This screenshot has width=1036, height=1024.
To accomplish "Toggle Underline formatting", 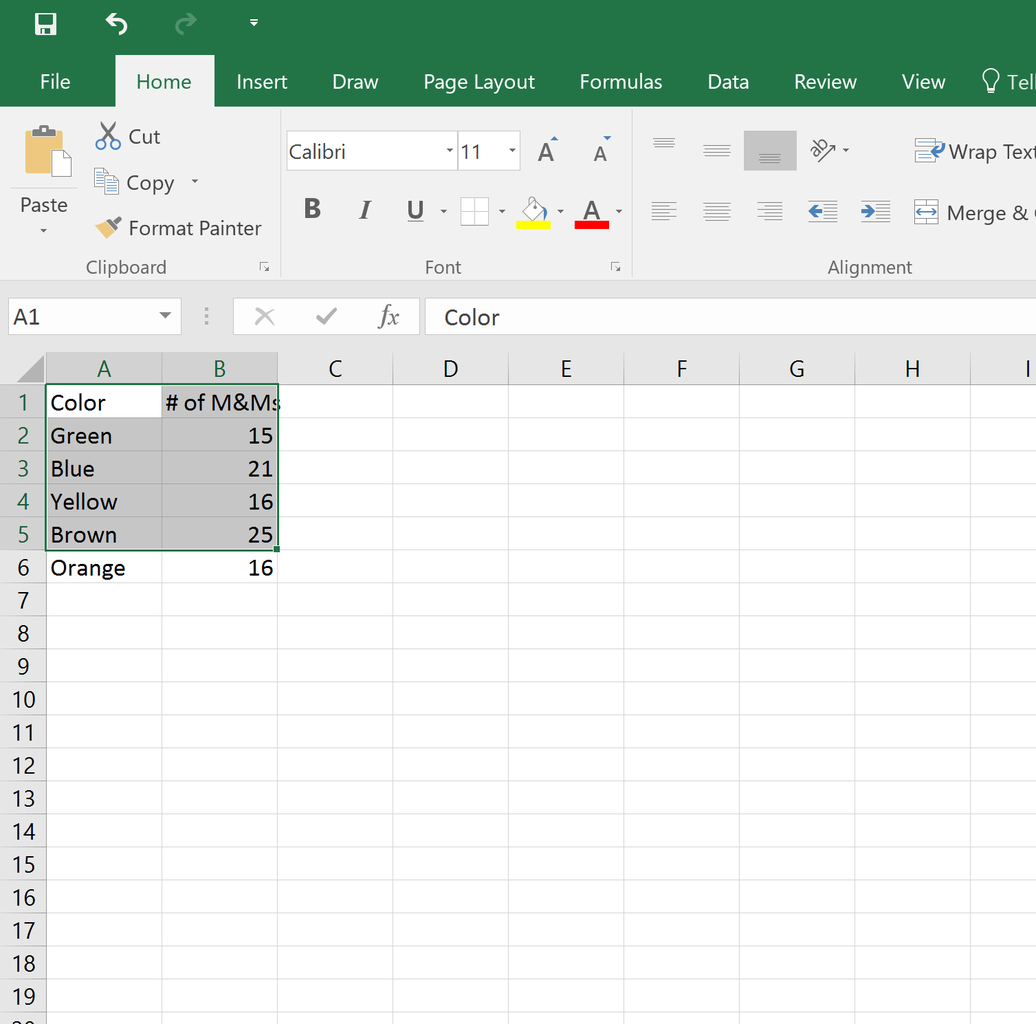I will coord(416,211).
